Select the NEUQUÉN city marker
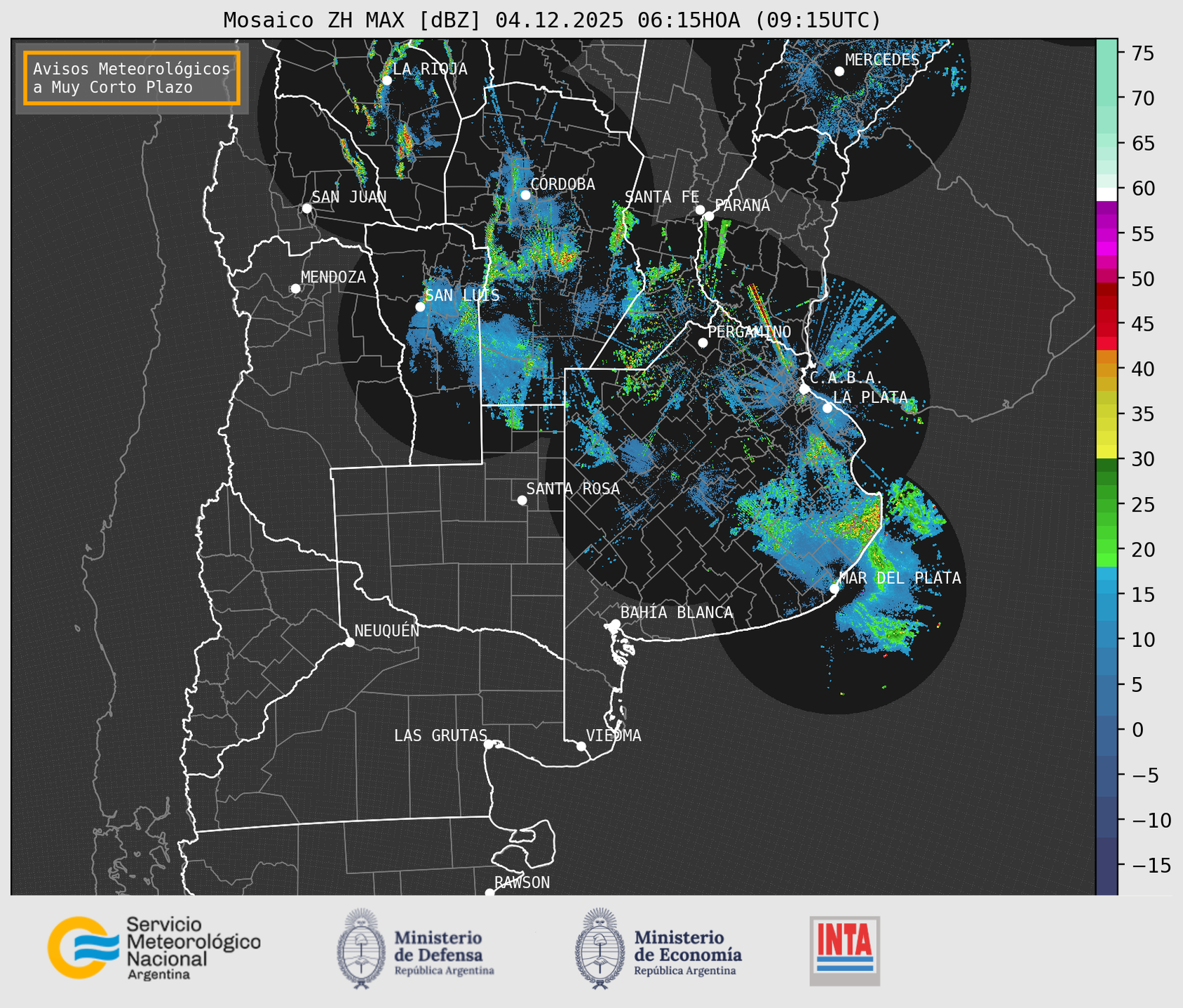 (349, 642)
